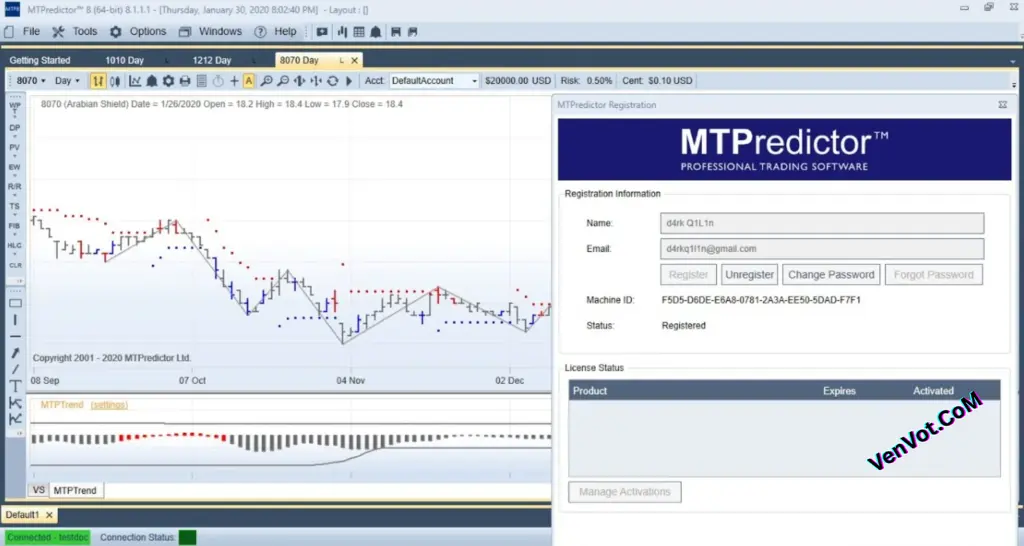The width and height of the screenshot is (1024, 546).
Task: Click the Unregister button
Action: pyautogui.click(x=750, y=275)
